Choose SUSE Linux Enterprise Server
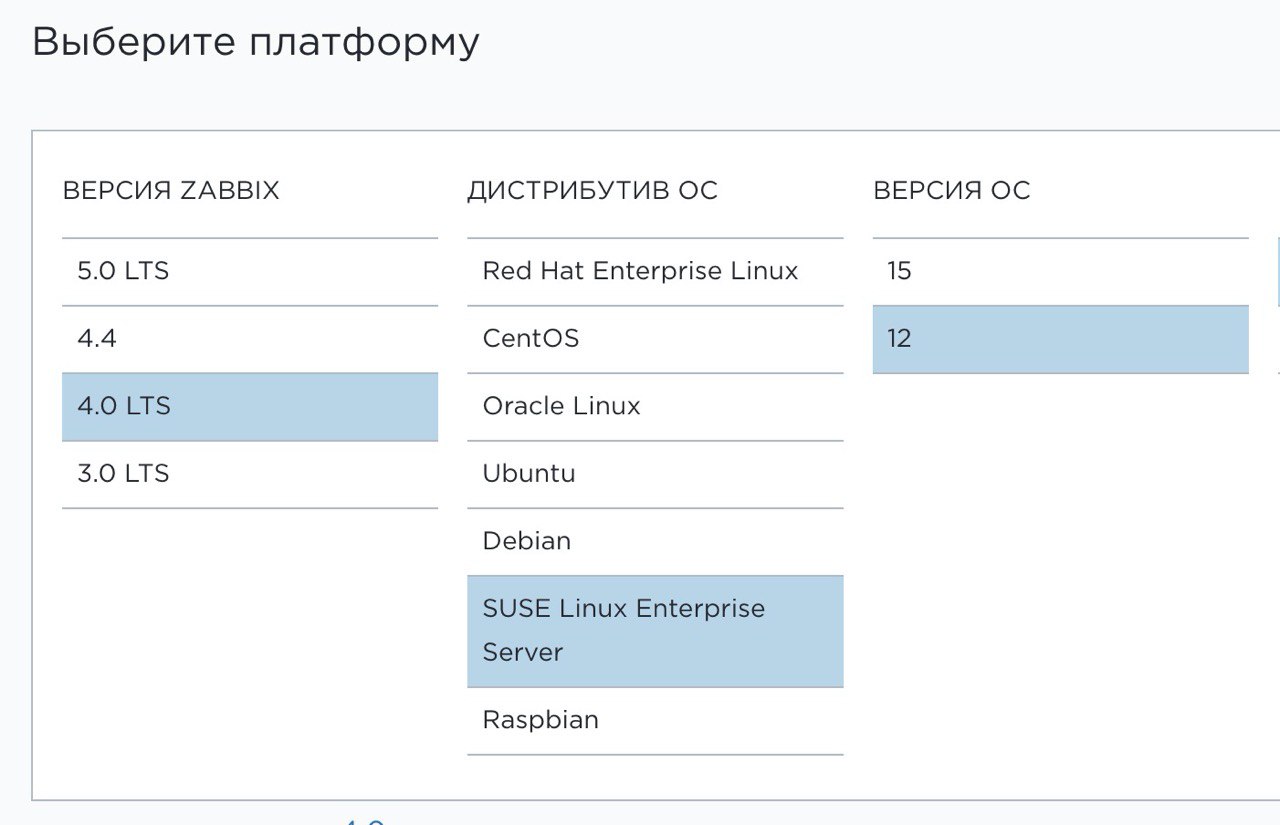1280x825 pixels. click(x=655, y=631)
